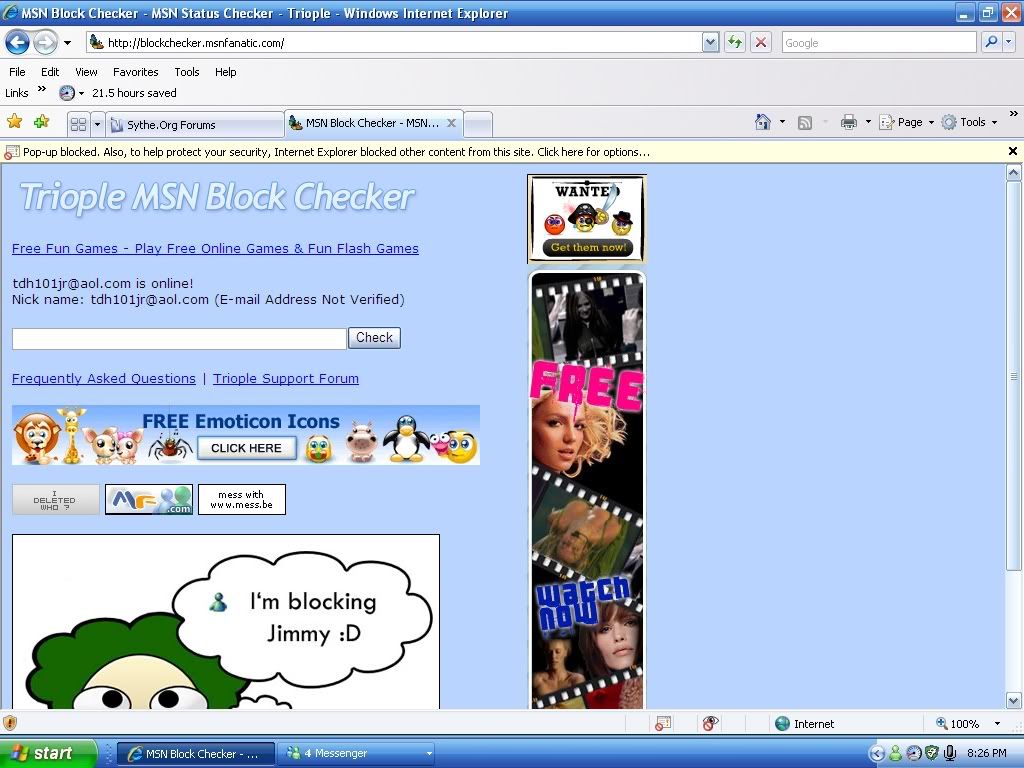Screen dimensions: 1024x768
Task: Click the Get them now! wanted ad
Action: pos(587,219)
